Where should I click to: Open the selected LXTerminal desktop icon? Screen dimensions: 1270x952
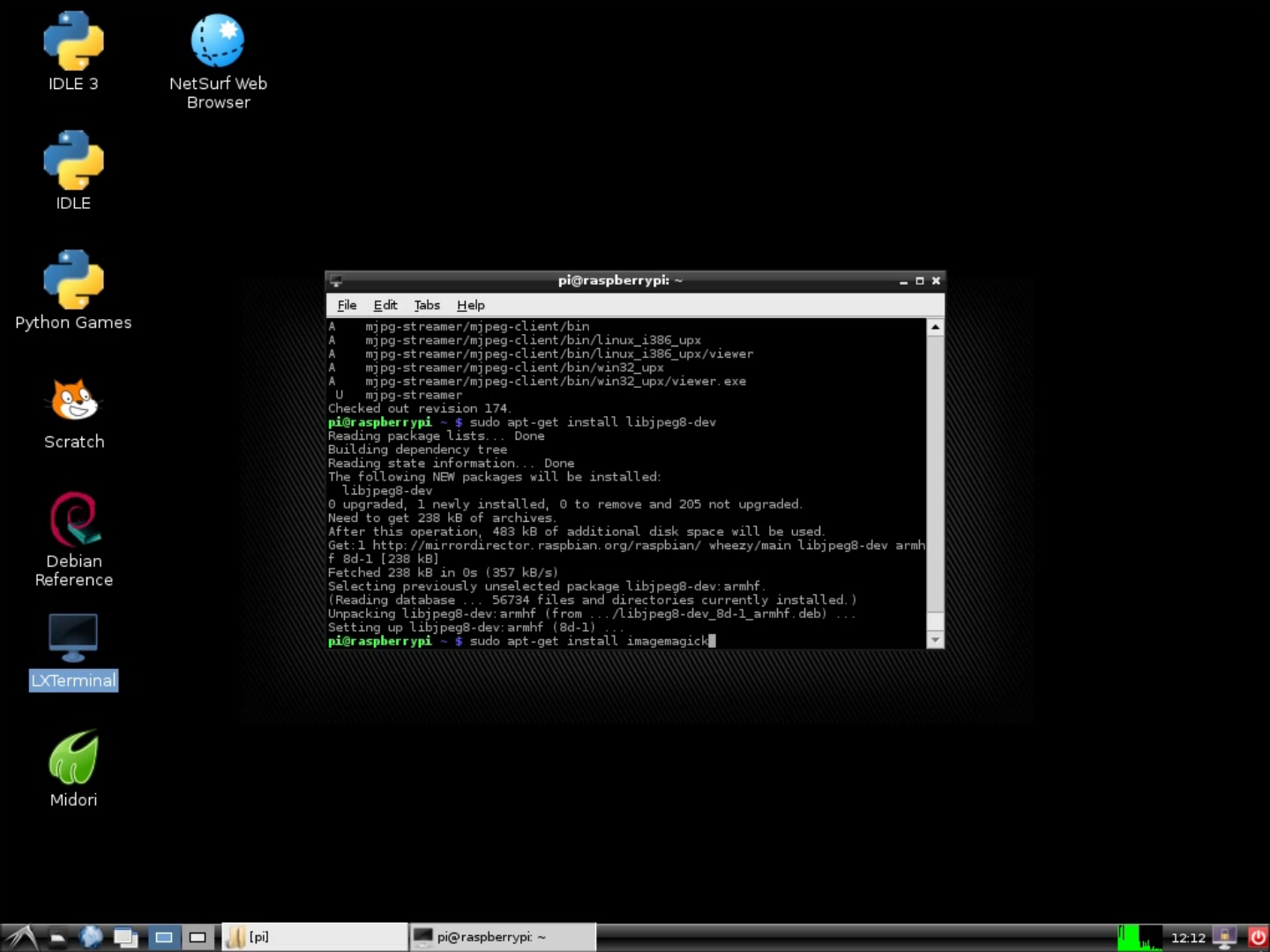point(74,636)
